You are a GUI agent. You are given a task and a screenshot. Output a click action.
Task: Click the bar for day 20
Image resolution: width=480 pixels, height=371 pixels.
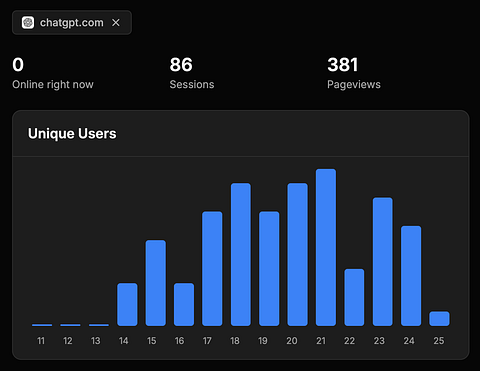coord(298,254)
